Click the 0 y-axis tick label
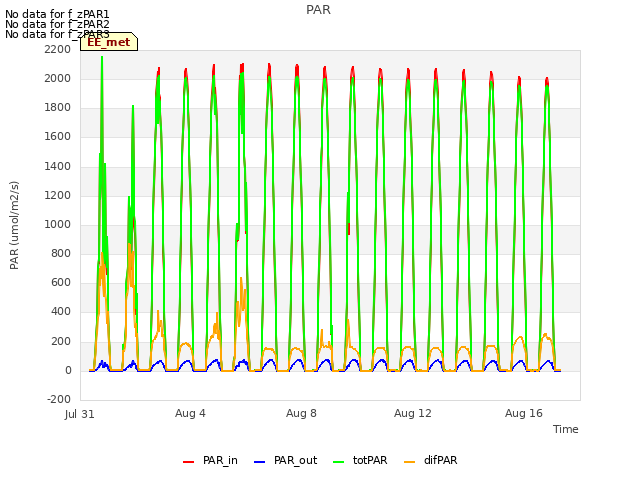The width and height of the screenshot is (640, 480). point(68,371)
